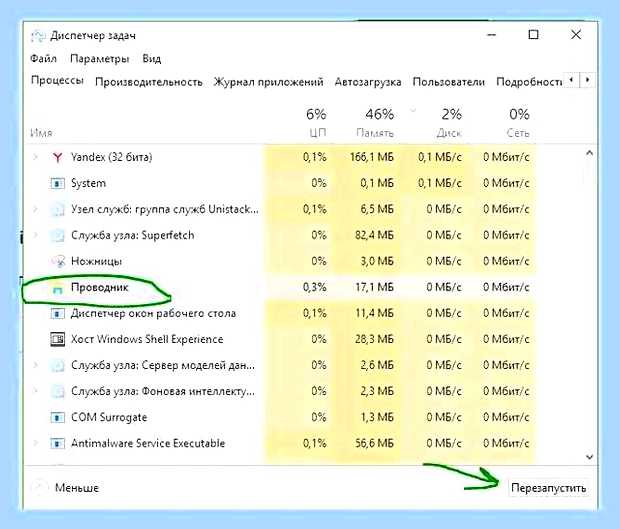Click COM Surrogate memory value 1,3 МБ
Image resolution: width=620 pixels, height=529 pixels.
pos(377,418)
